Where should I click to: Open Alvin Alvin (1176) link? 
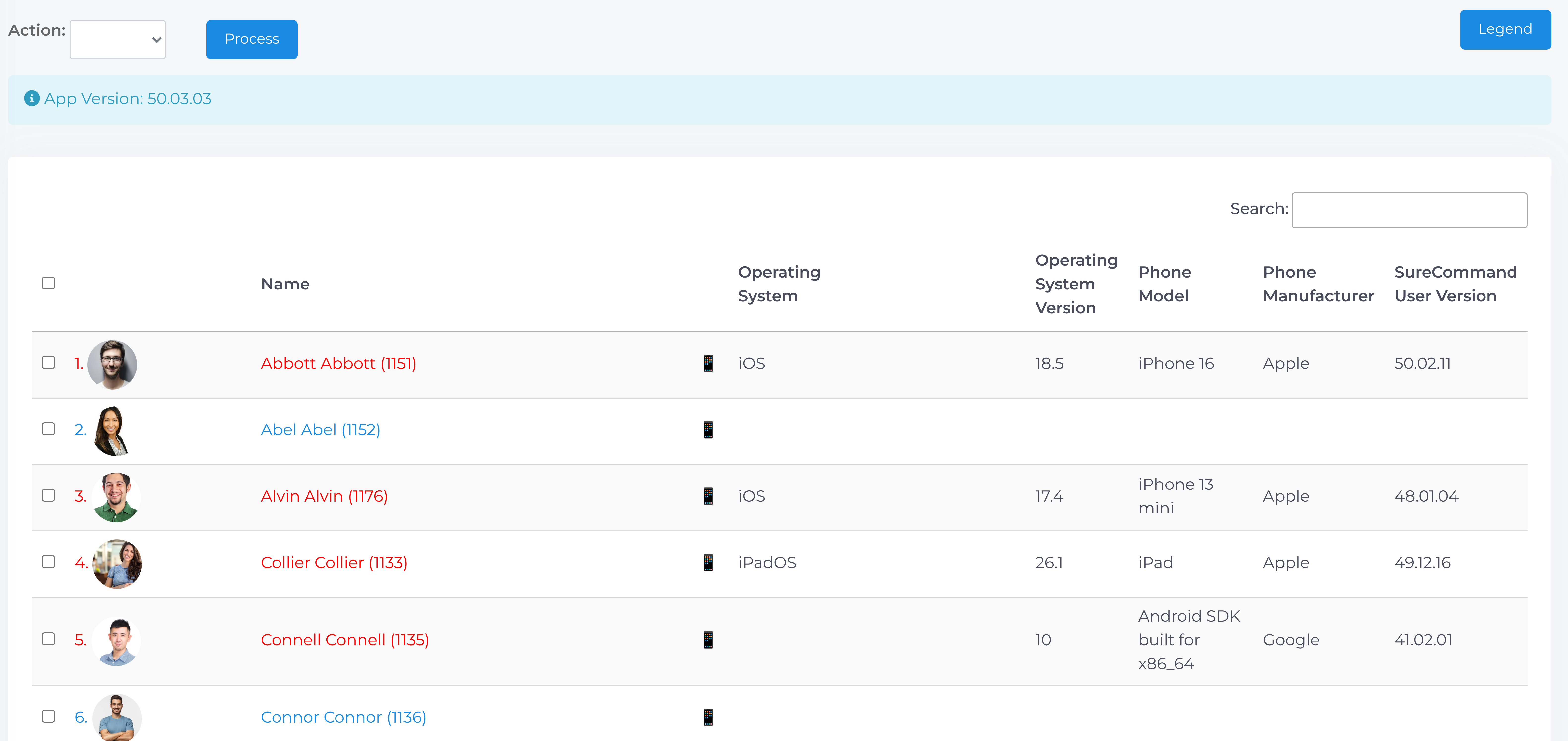pyautogui.click(x=324, y=496)
